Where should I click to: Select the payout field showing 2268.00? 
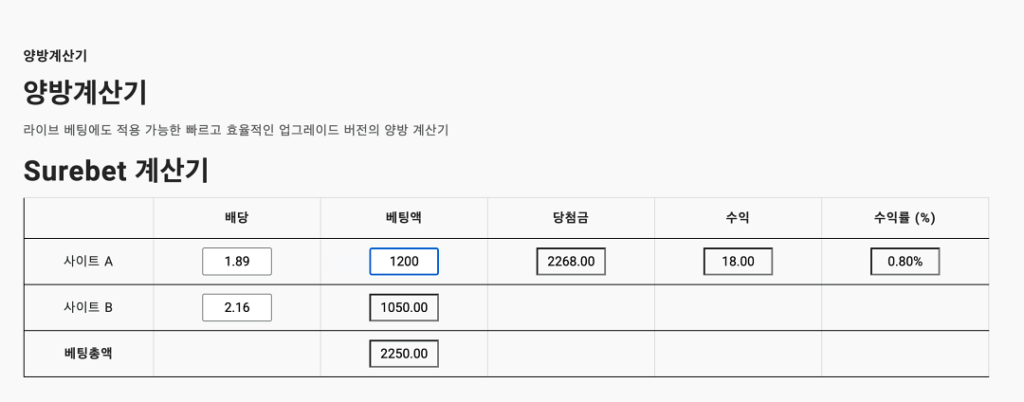[571, 262]
